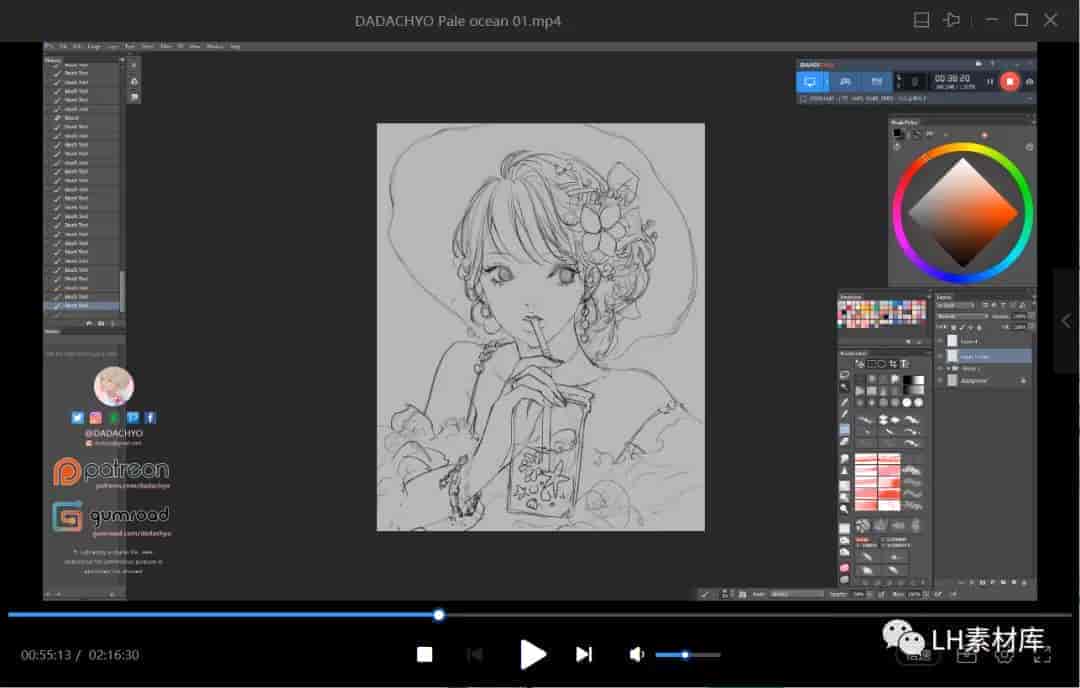The width and height of the screenshot is (1080, 688).
Task: Open the Photoshop Window menu
Action: click(214, 46)
